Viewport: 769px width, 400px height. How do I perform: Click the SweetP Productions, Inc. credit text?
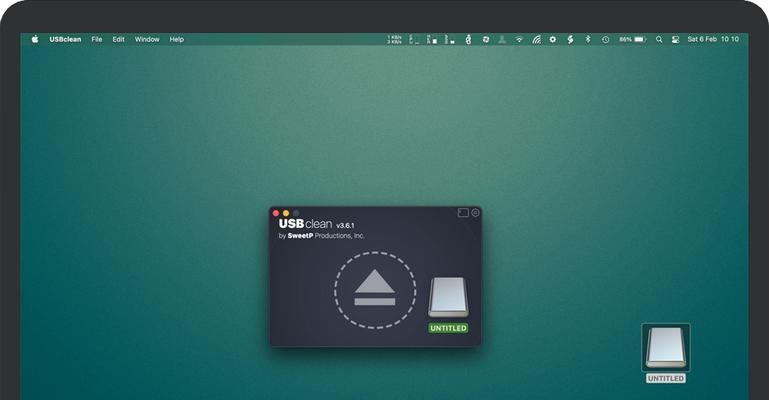321,236
